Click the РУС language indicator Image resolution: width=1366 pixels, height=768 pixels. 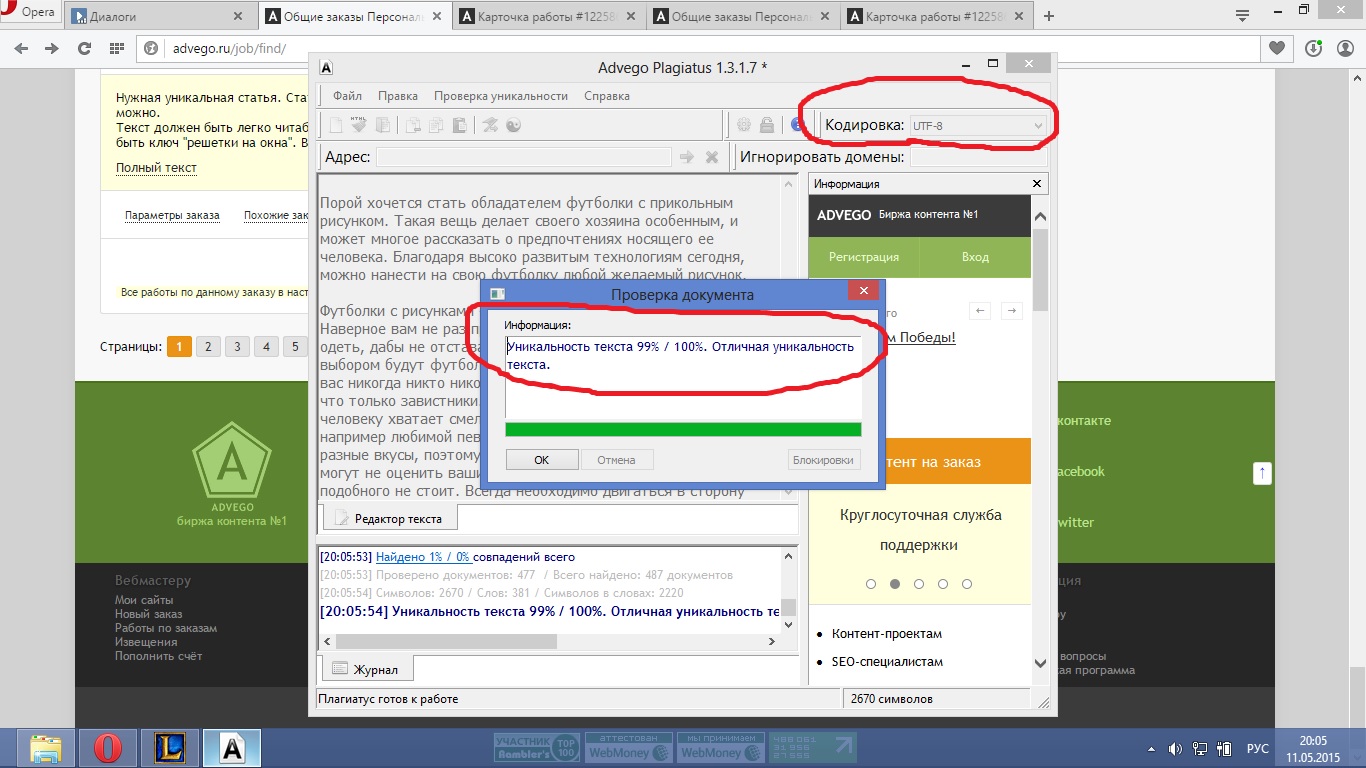coord(1256,748)
